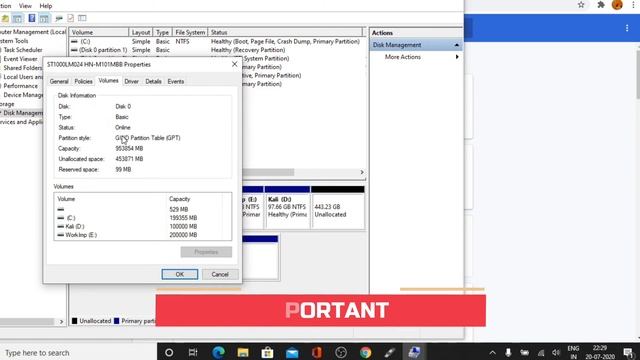Sort by the Status column header

[x=285, y=32]
